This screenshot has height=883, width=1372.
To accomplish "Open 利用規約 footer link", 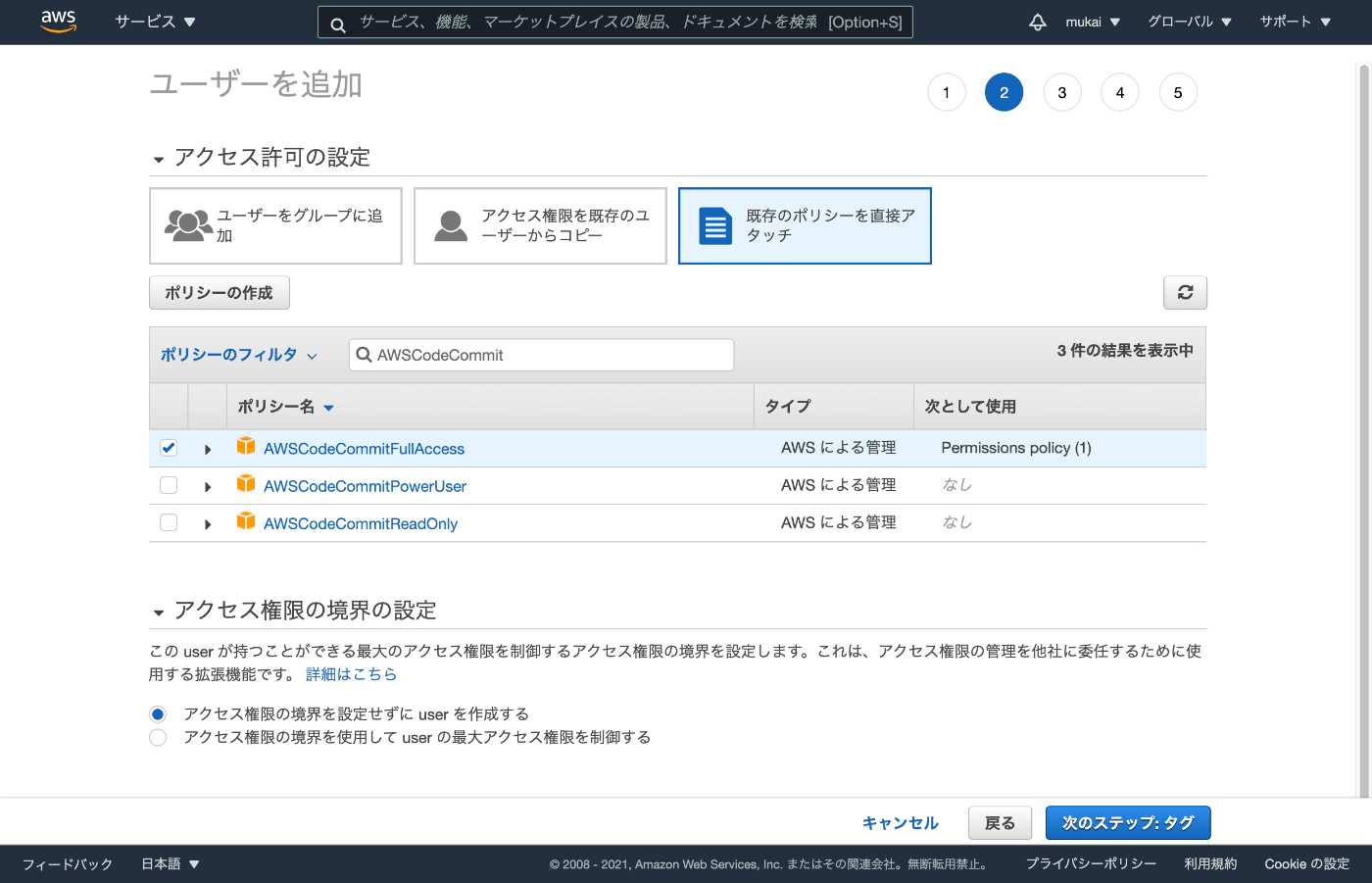I will click(1210, 864).
